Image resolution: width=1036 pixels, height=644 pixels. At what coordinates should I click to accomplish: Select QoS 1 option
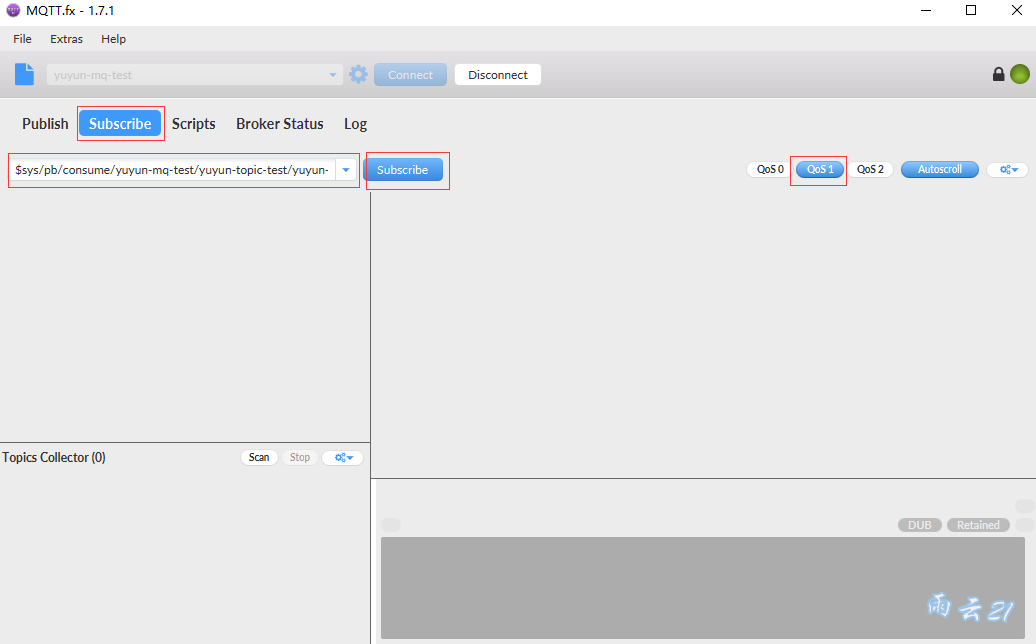click(819, 169)
